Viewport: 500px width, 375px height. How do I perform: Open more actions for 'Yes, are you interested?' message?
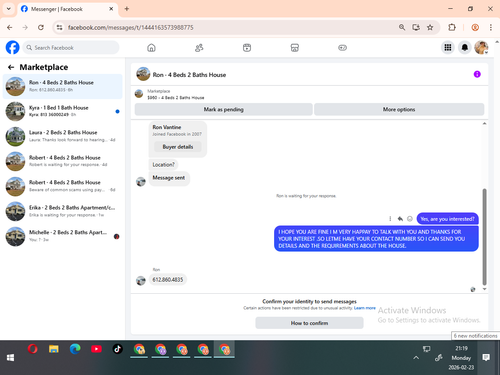click(x=390, y=219)
